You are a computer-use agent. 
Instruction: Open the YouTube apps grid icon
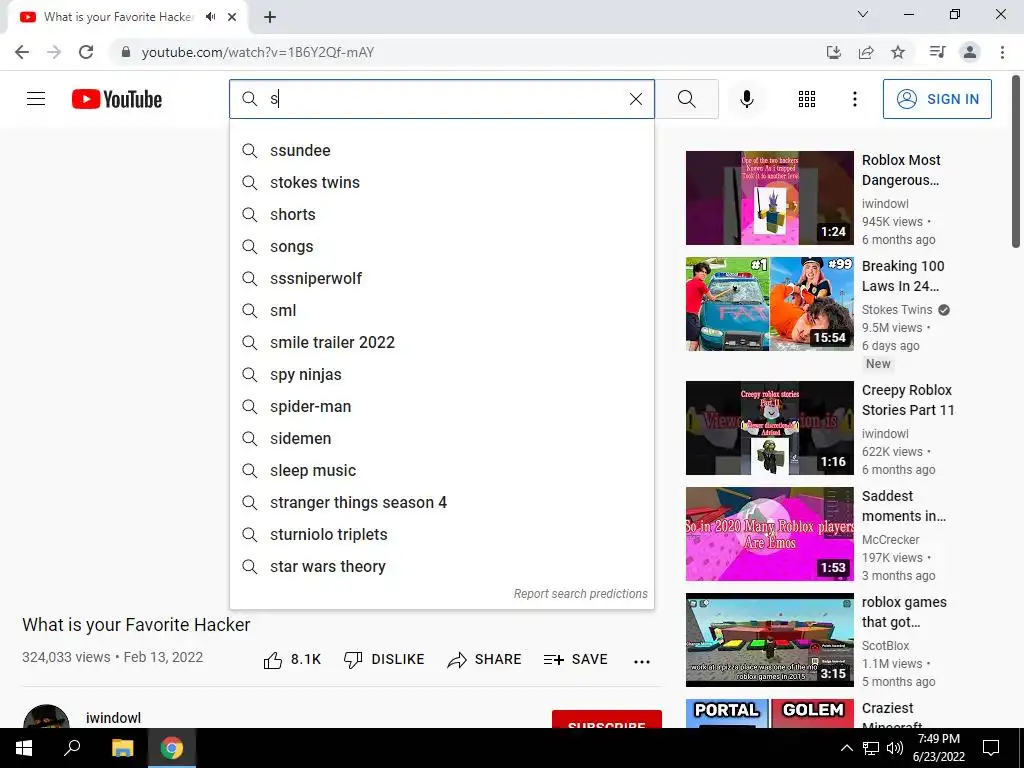[x=807, y=99]
